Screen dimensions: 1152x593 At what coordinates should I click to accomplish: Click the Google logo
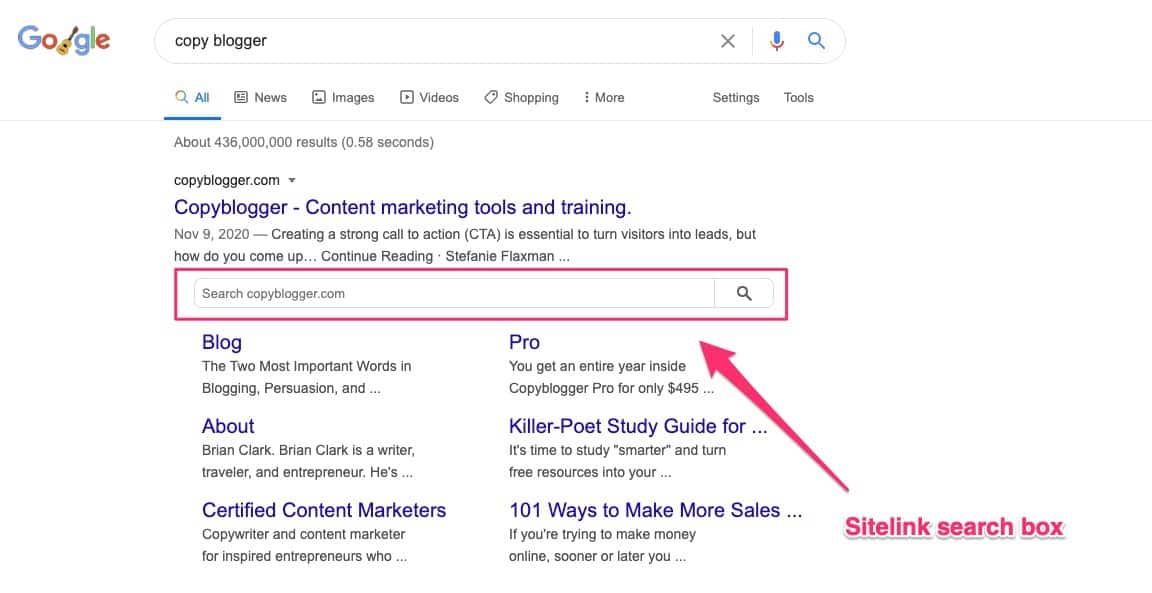click(x=64, y=39)
